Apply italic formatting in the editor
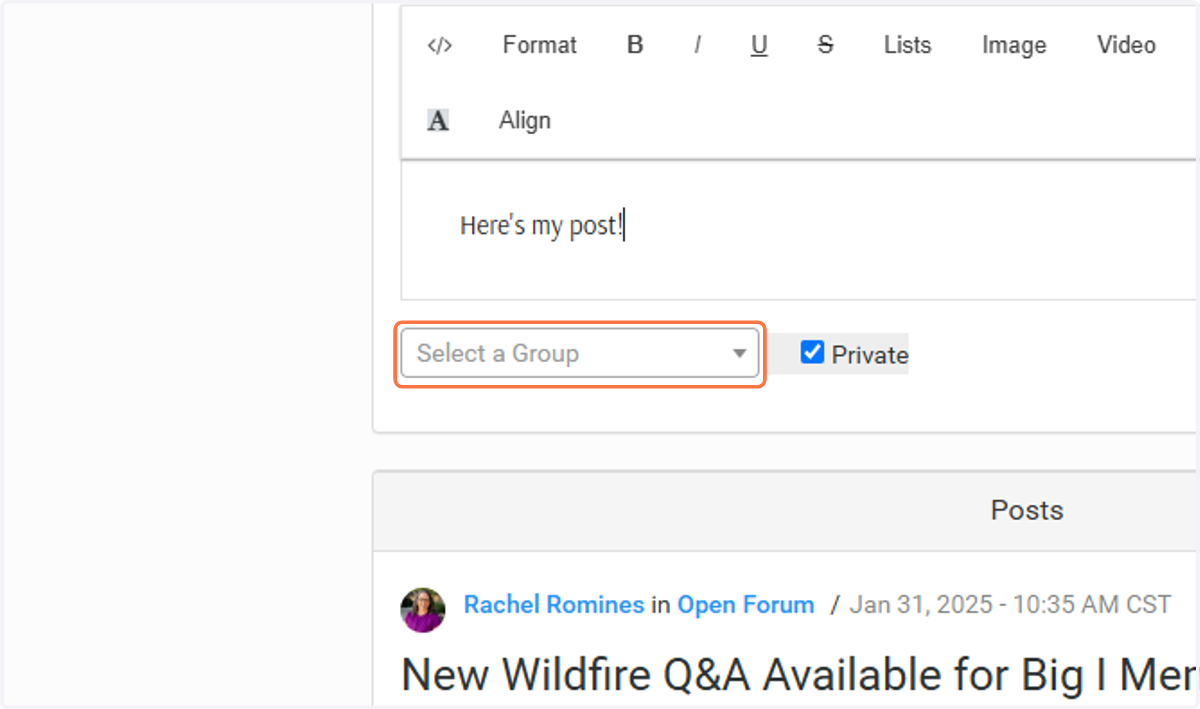Image resolution: width=1200 pixels, height=709 pixels. (x=697, y=45)
